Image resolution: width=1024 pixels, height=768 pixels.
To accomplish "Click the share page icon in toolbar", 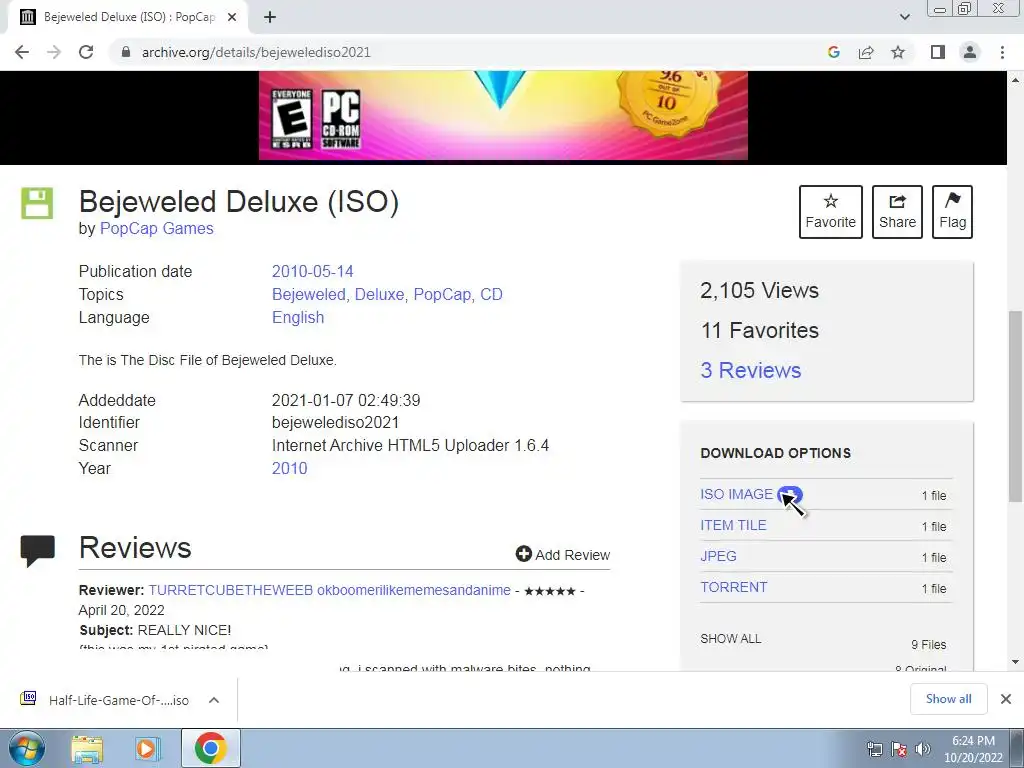I will point(866,52).
